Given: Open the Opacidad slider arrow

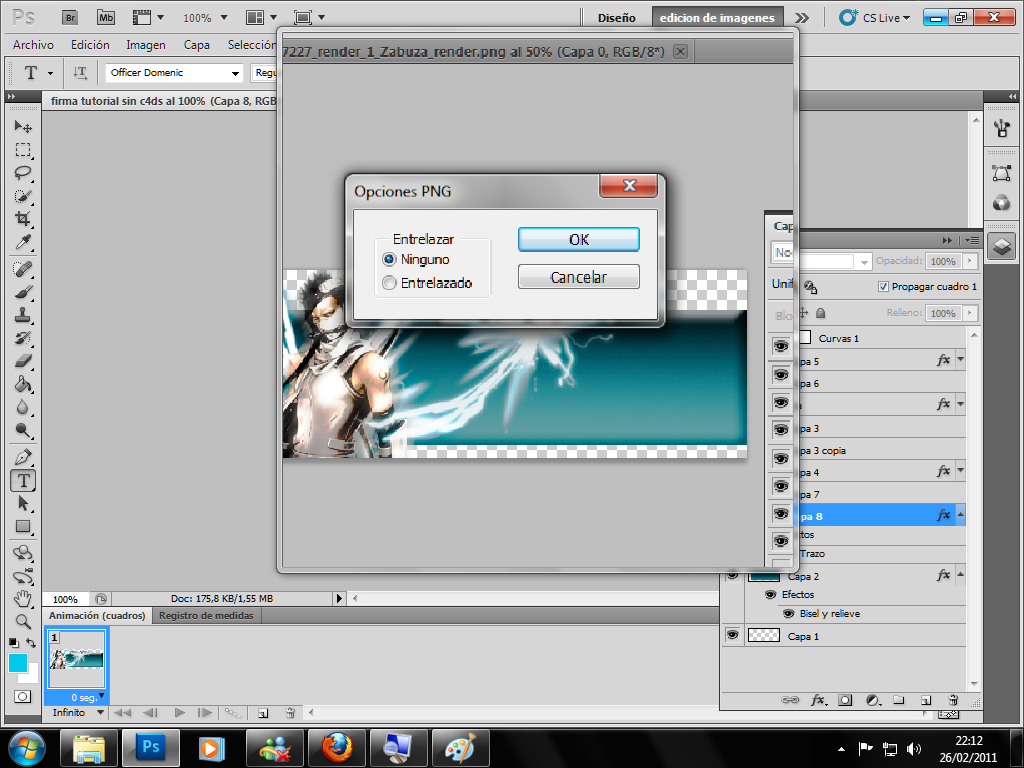Looking at the screenshot, I should (x=970, y=261).
